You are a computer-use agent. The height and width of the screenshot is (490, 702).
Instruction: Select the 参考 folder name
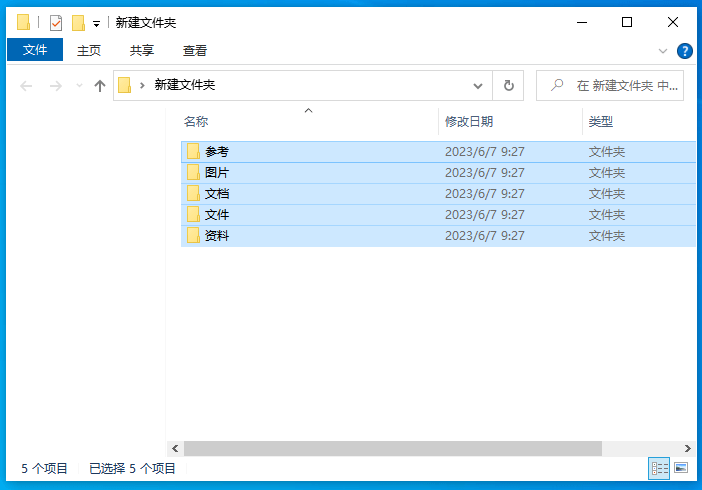coord(217,152)
